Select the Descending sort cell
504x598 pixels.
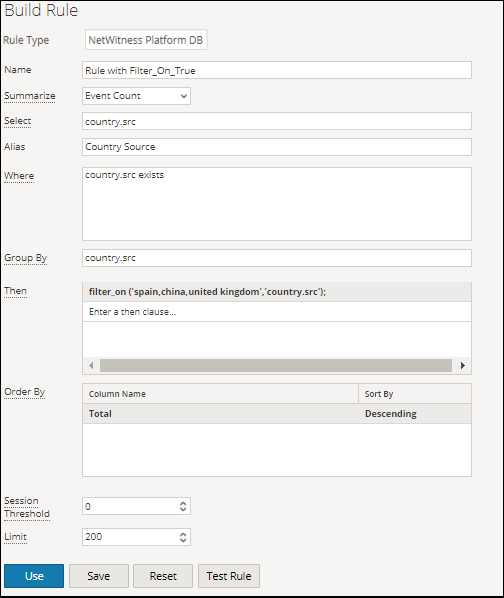415,414
